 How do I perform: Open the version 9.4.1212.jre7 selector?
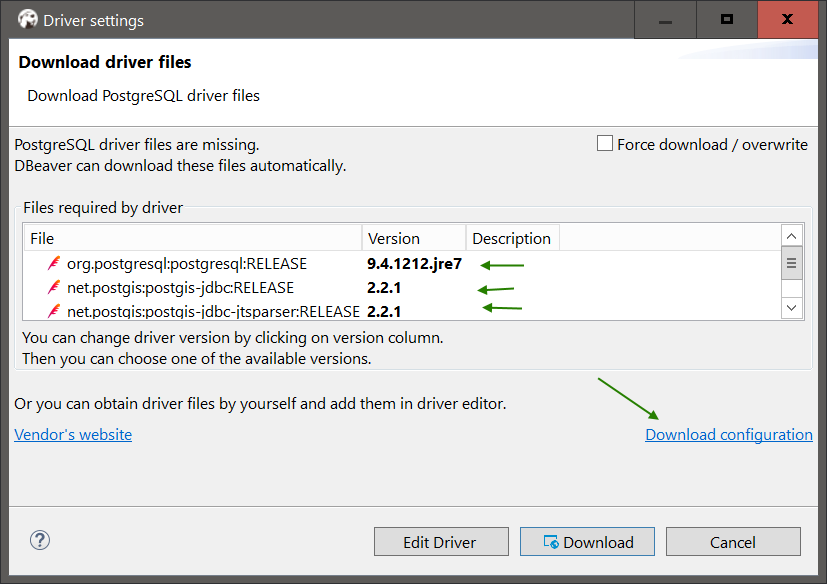pos(414,264)
